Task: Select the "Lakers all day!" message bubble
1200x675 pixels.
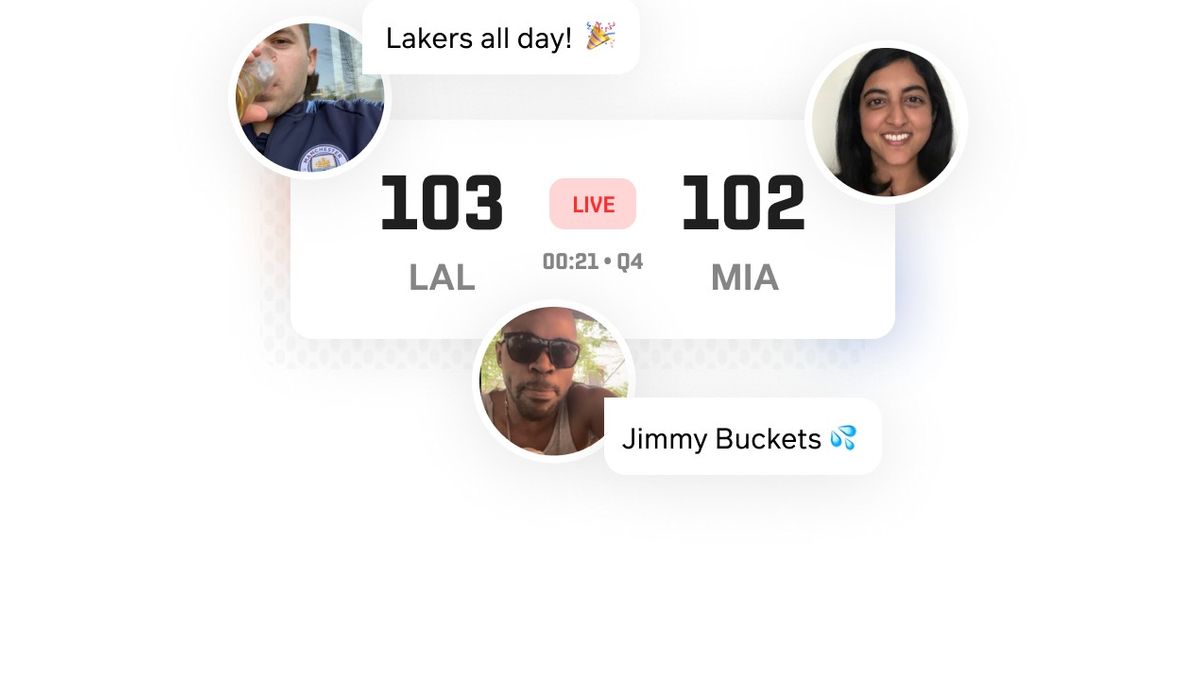Action: coord(500,37)
